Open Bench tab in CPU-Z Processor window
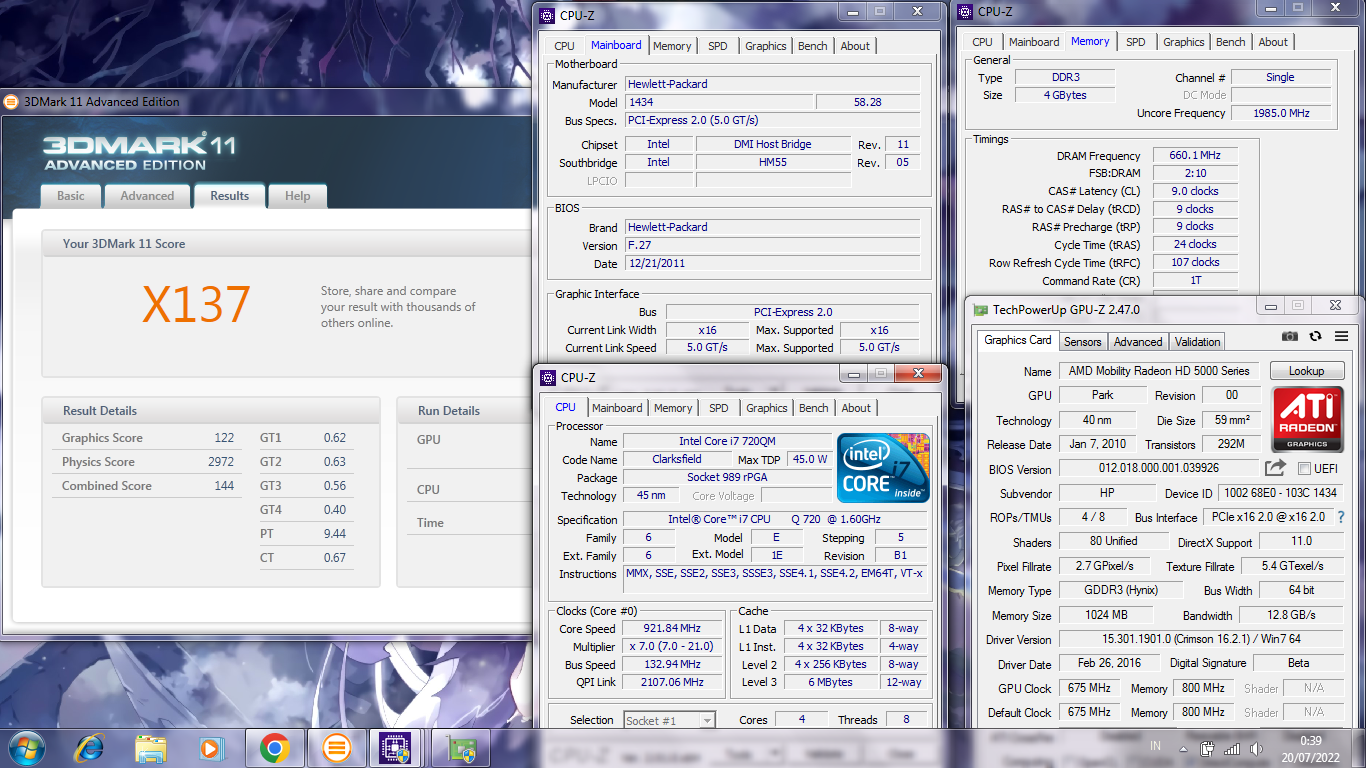The image size is (1366, 768). click(814, 408)
